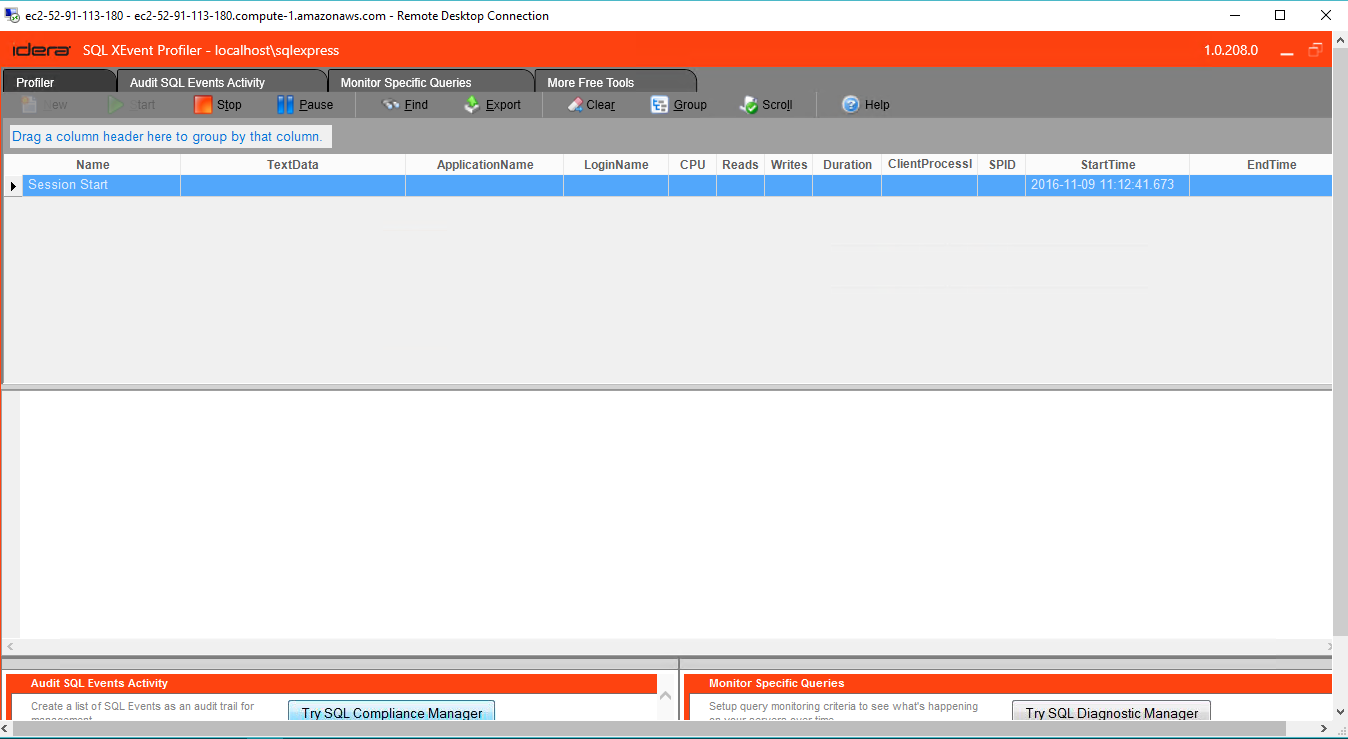Open Help from the question mark icon
The height and width of the screenshot is (739, 1348).
[851, 104]
